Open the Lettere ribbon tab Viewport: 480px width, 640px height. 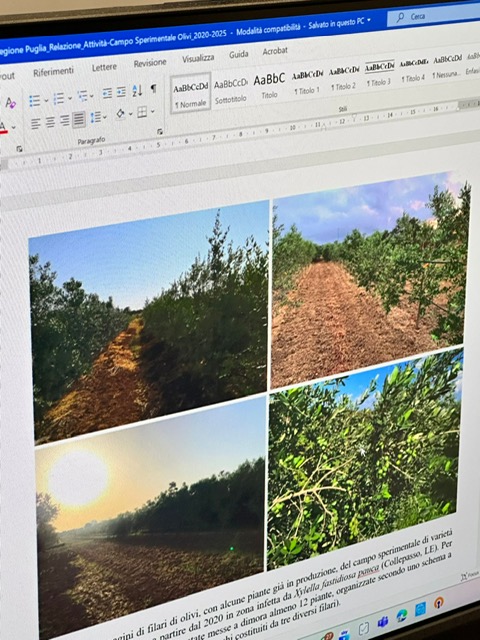click(104, 67)
